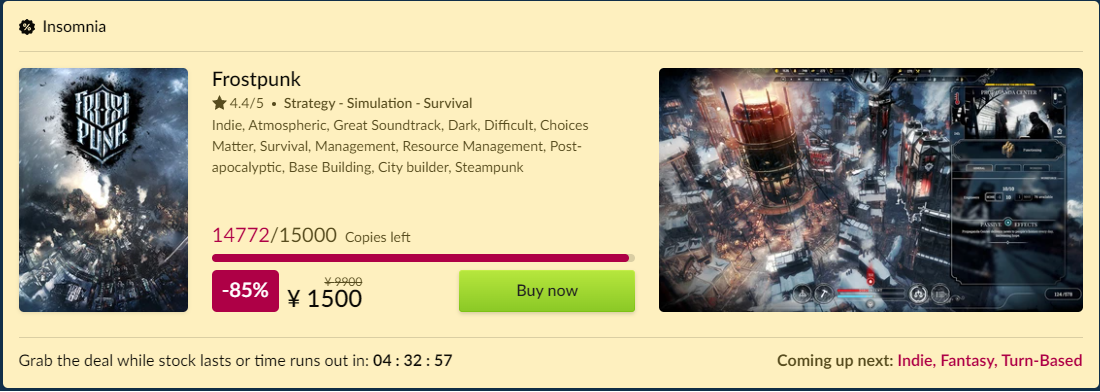Open the Frostpunk cover art image
The image size is (1100, 392).
coord(103,190)
